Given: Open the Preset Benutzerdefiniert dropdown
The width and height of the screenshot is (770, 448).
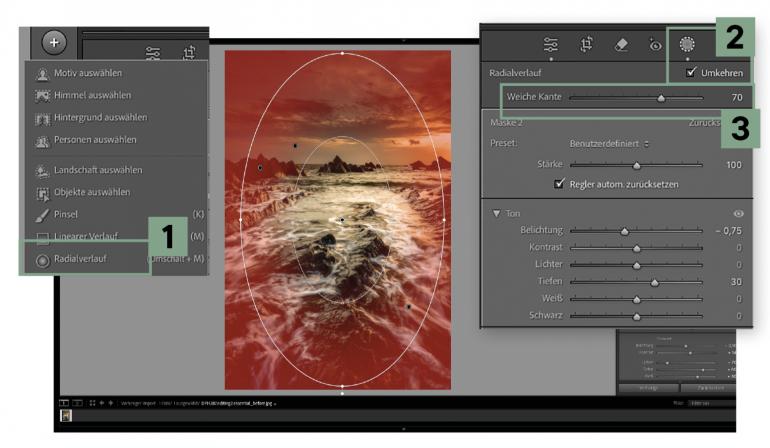Looking at the screenshot, I should click(x=609, y=144).
